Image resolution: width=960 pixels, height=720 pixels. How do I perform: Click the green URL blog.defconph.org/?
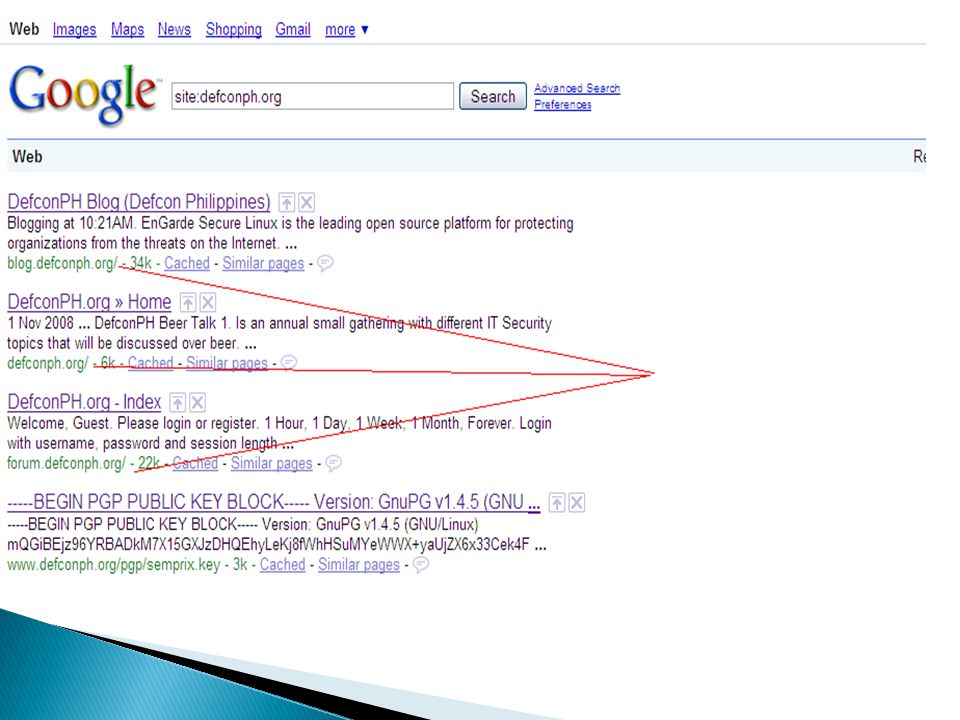pos(62,263)
